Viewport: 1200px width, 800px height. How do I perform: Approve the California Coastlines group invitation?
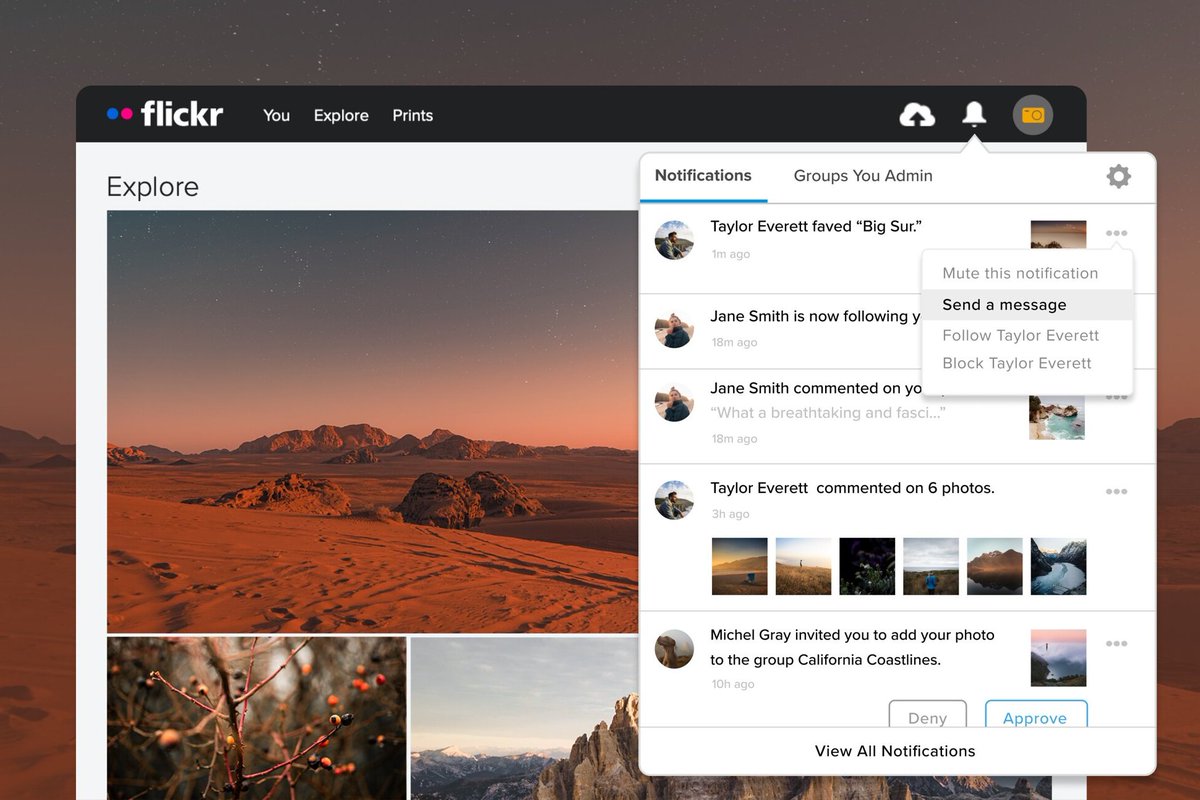tap(1036, 718)
